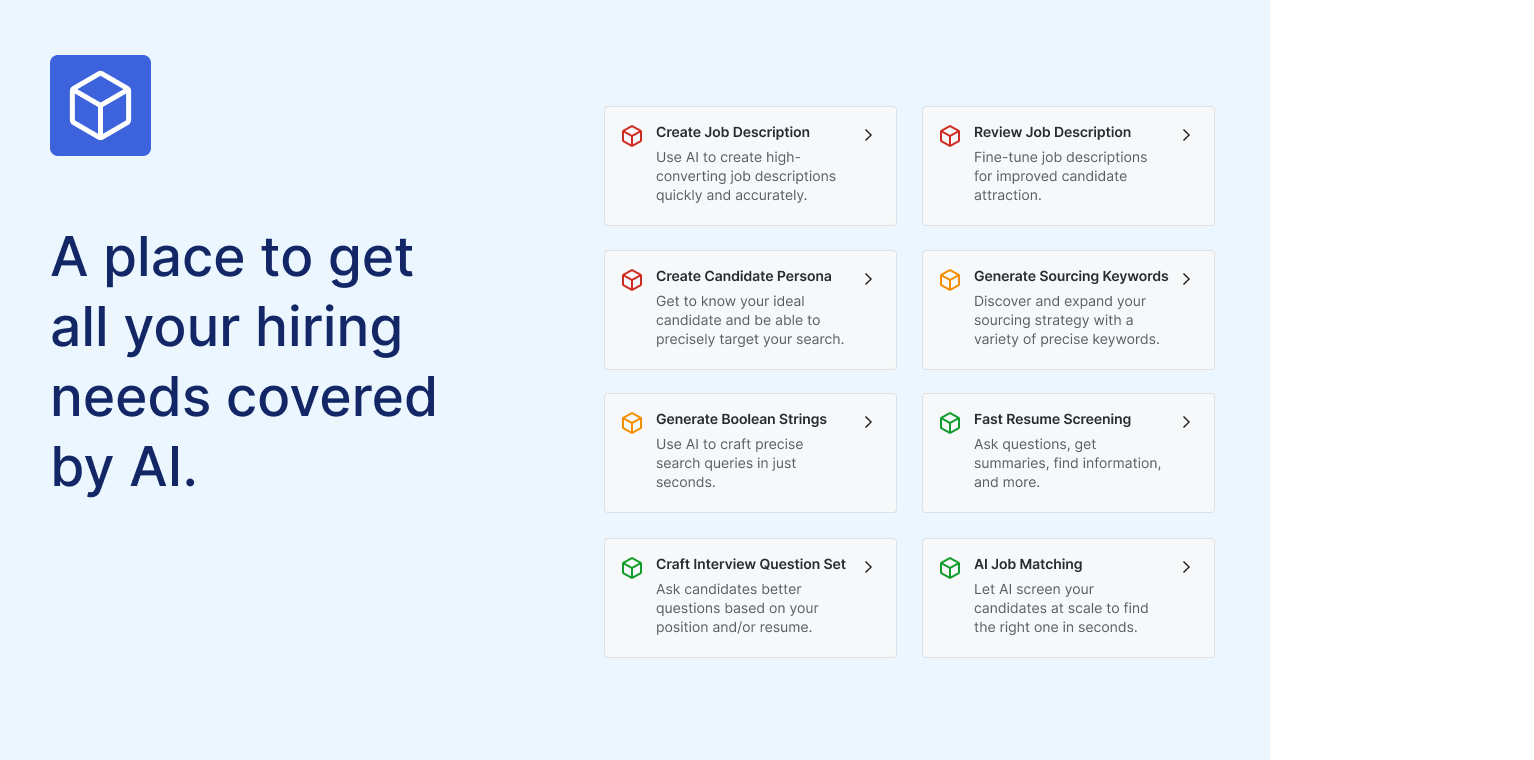Viewport: 1534px width, 760px height.
Task: Click the headline about hiring needs covered by AI
Action: tap(244, 361)
